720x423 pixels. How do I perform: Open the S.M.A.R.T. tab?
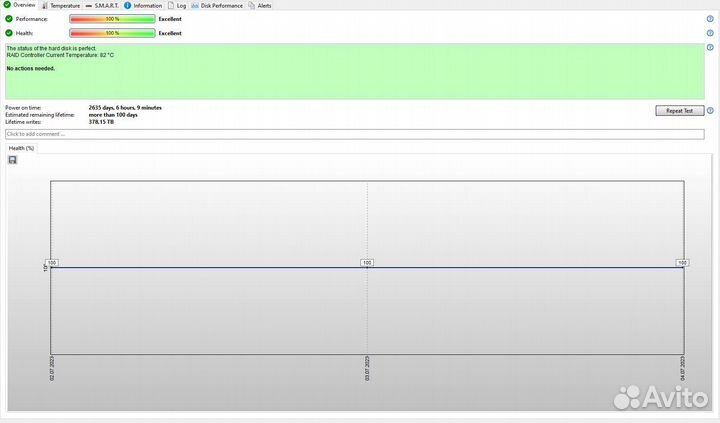102,5
